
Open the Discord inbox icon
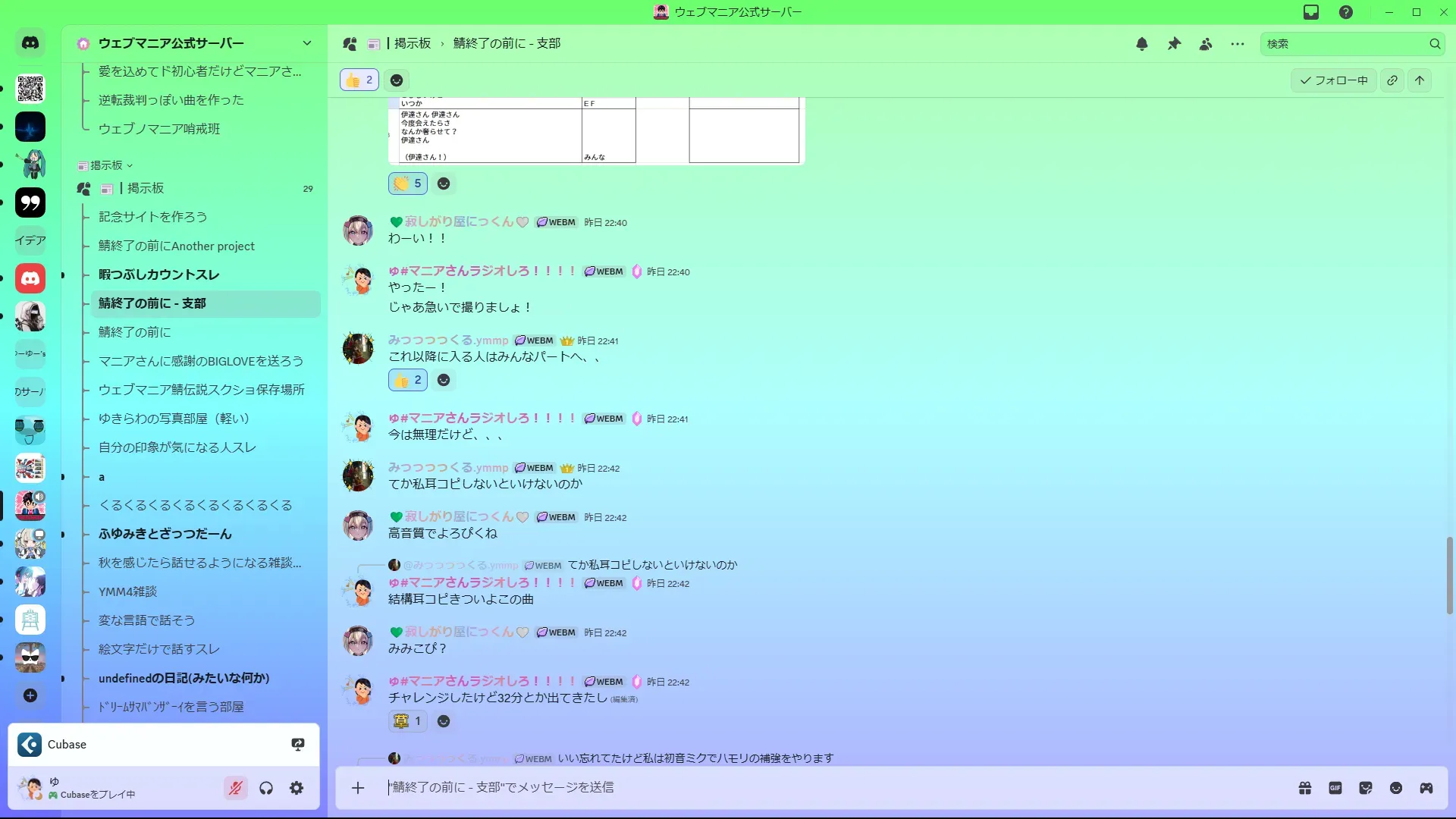tap(1311, 12)
